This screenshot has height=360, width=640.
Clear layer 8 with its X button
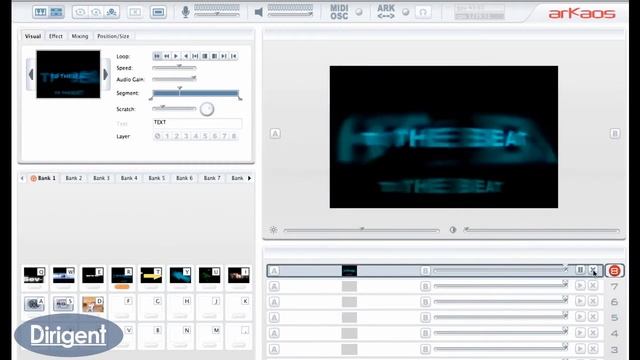593,270
